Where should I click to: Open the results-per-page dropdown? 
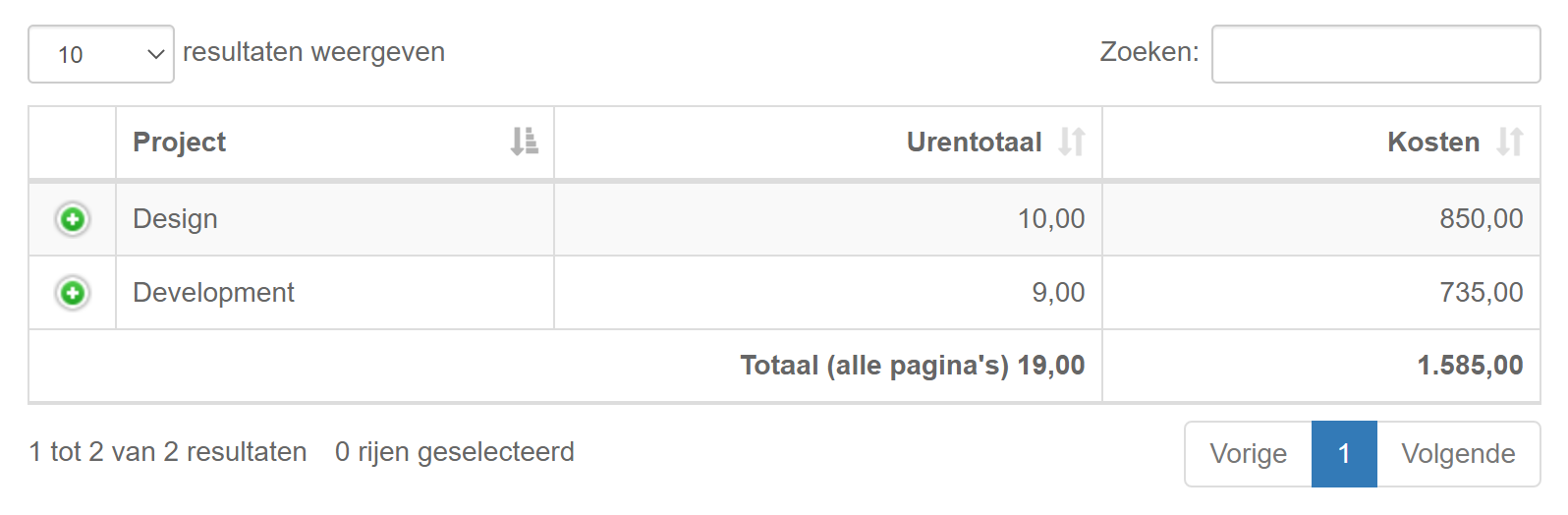101,54
